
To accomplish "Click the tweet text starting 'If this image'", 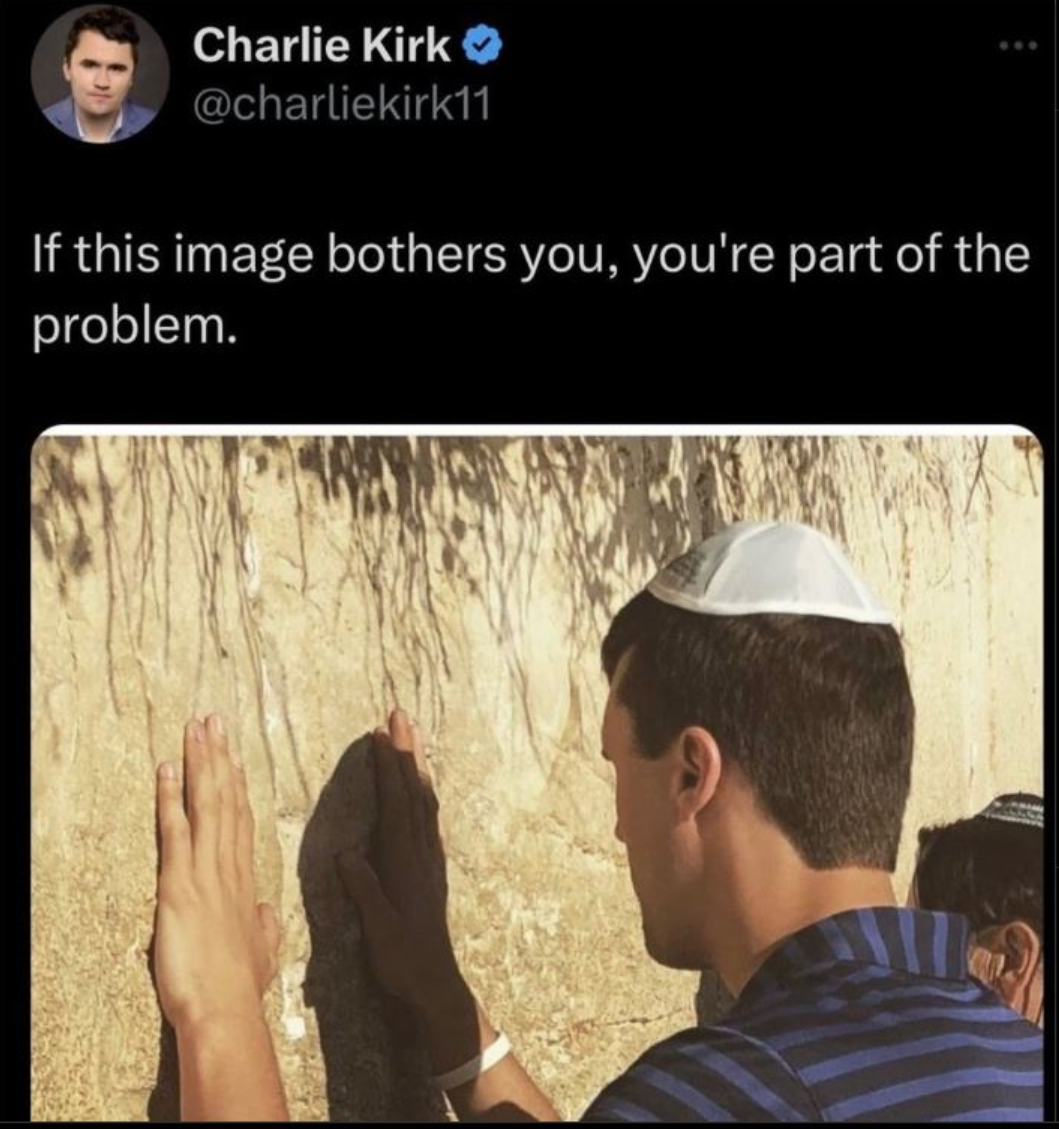I will coord(531,291).
